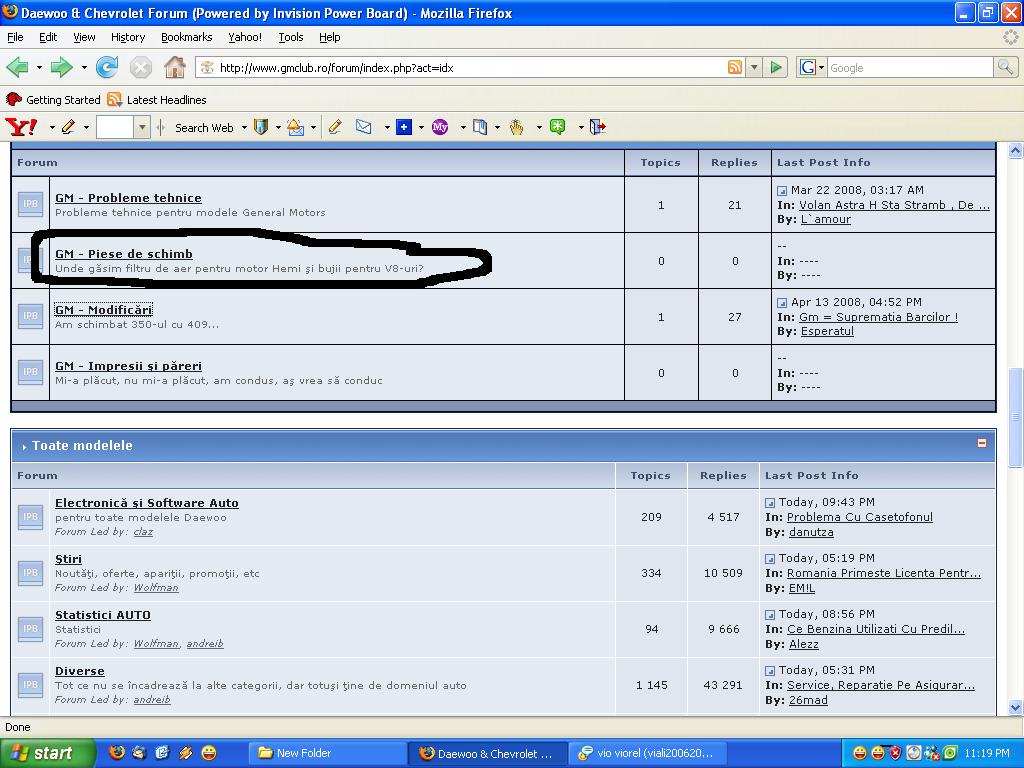Screen dimensions: 1024x768
Task: Open the GM - Probleme tehnice forum
Action: 128,198
